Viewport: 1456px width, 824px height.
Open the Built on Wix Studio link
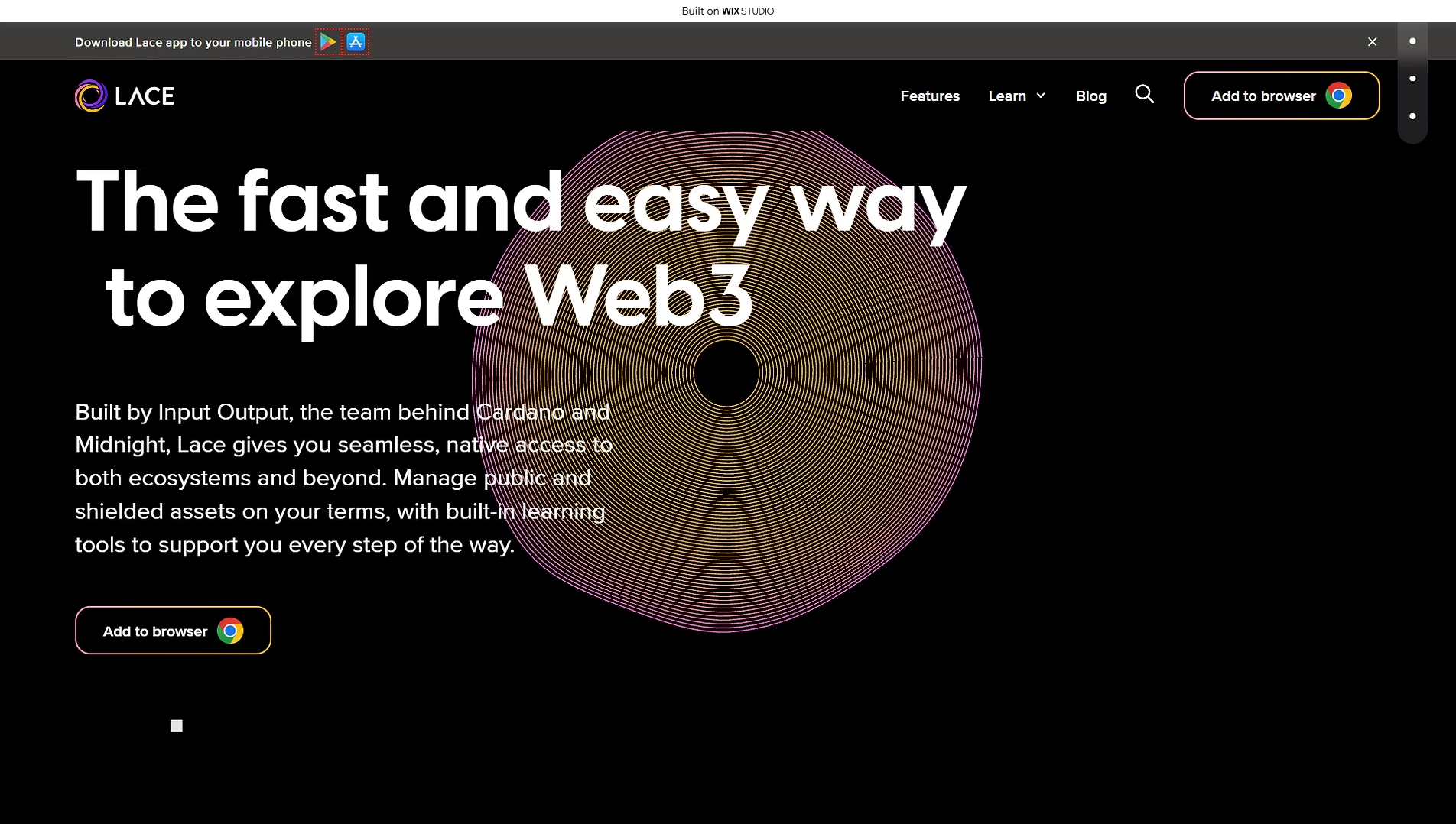pos(727,11)
